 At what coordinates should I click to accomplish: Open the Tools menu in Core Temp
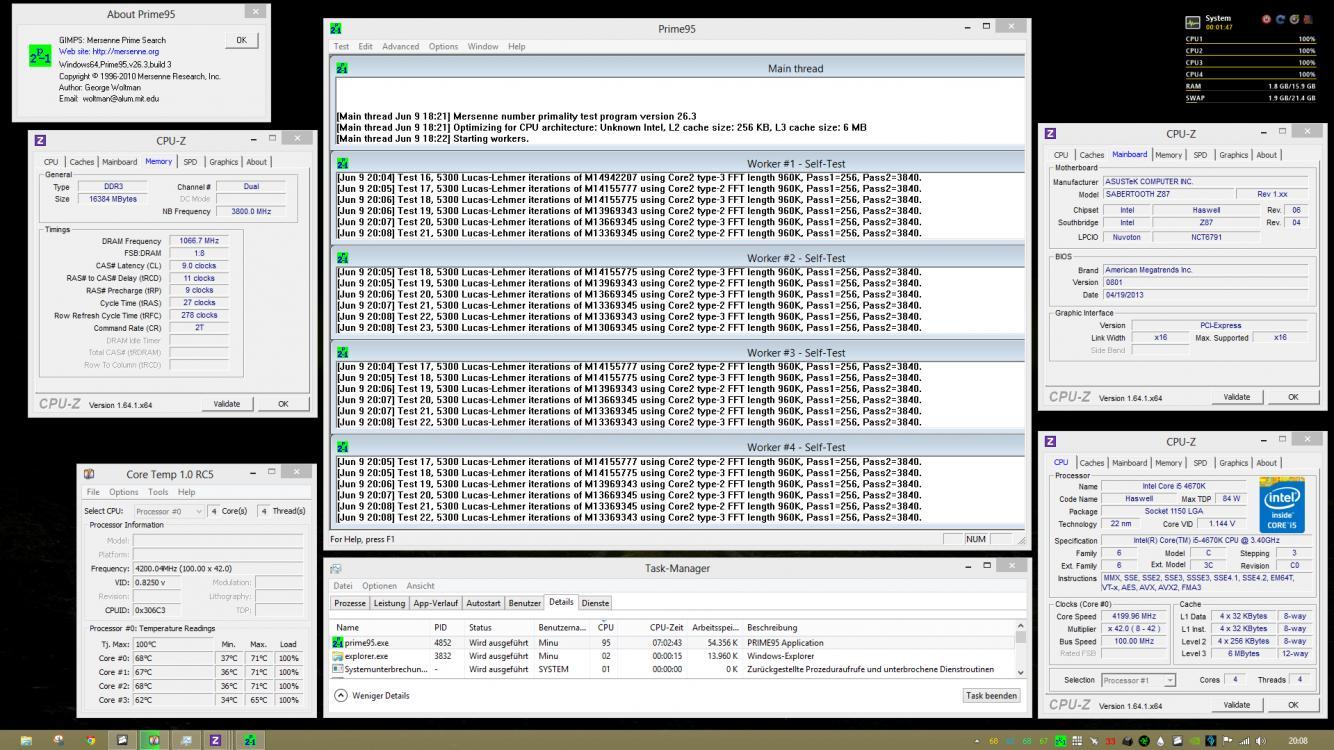pyautogui.click(x=158, y=492)
